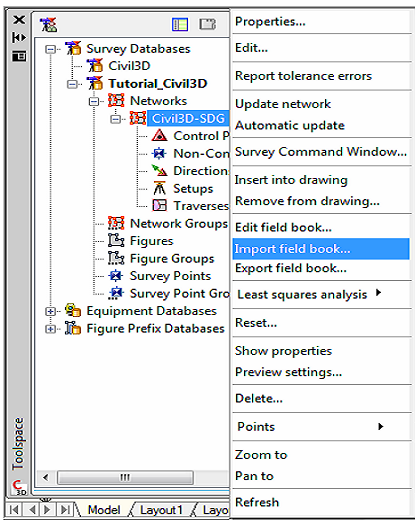Click the Survey Databases icon

[x=73, y=48]
